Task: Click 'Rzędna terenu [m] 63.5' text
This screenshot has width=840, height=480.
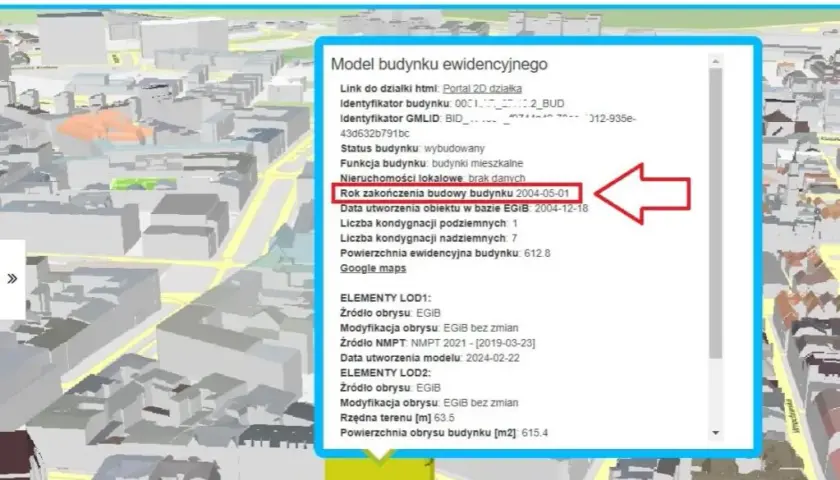Action: pyautogui.click(x=397, y=418)
